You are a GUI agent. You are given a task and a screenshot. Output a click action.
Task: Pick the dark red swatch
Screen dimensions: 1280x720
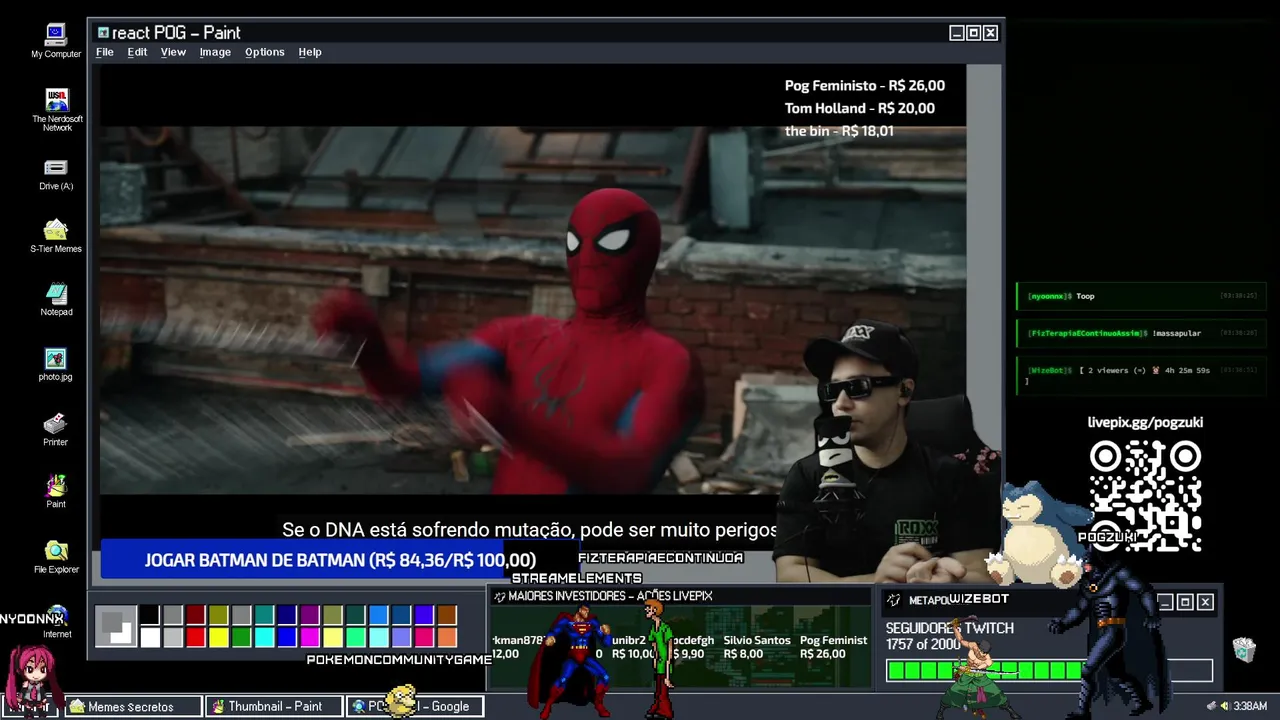click(195, 615)
